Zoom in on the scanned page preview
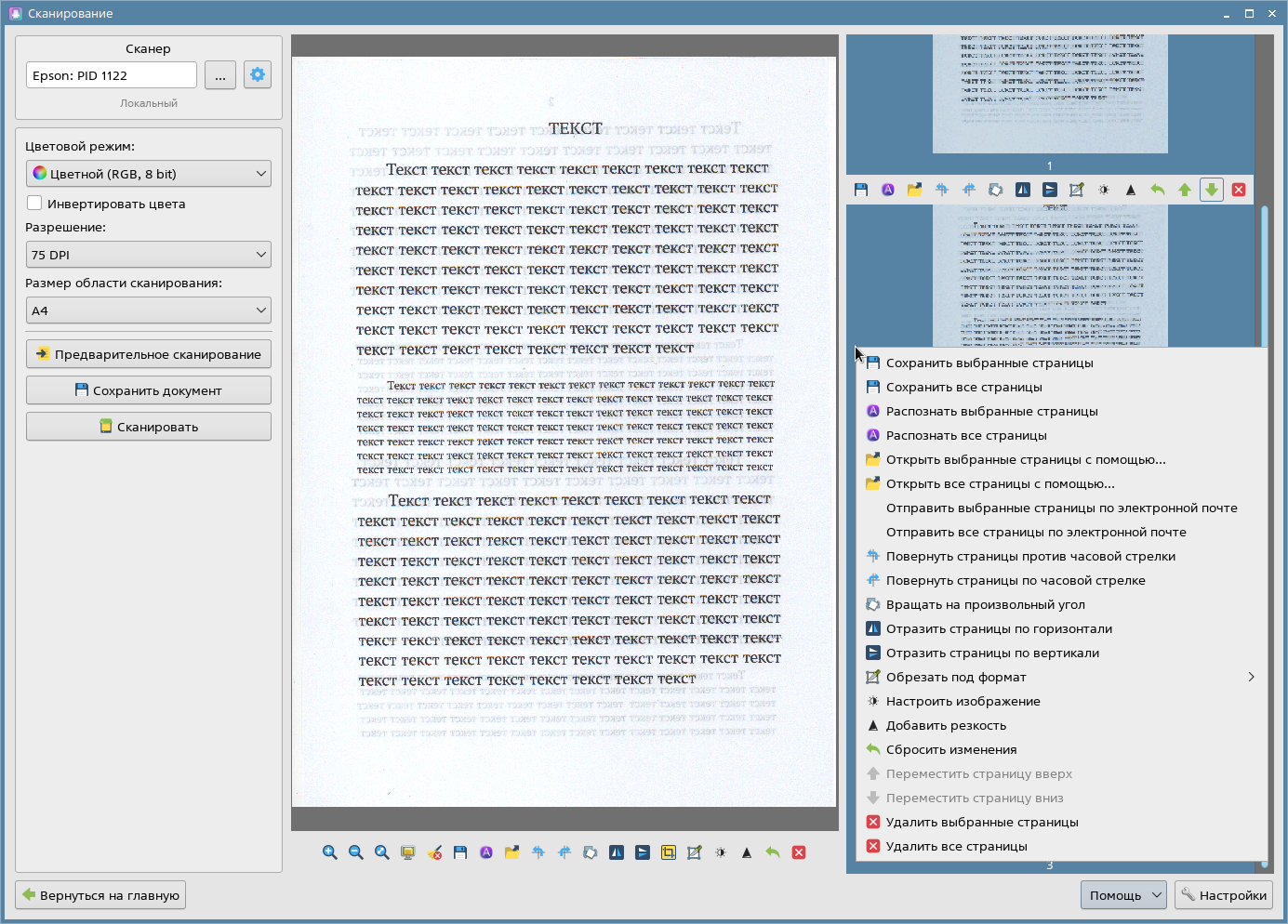This screenshot has height=924, width=1288. click(x=330, y=852)
